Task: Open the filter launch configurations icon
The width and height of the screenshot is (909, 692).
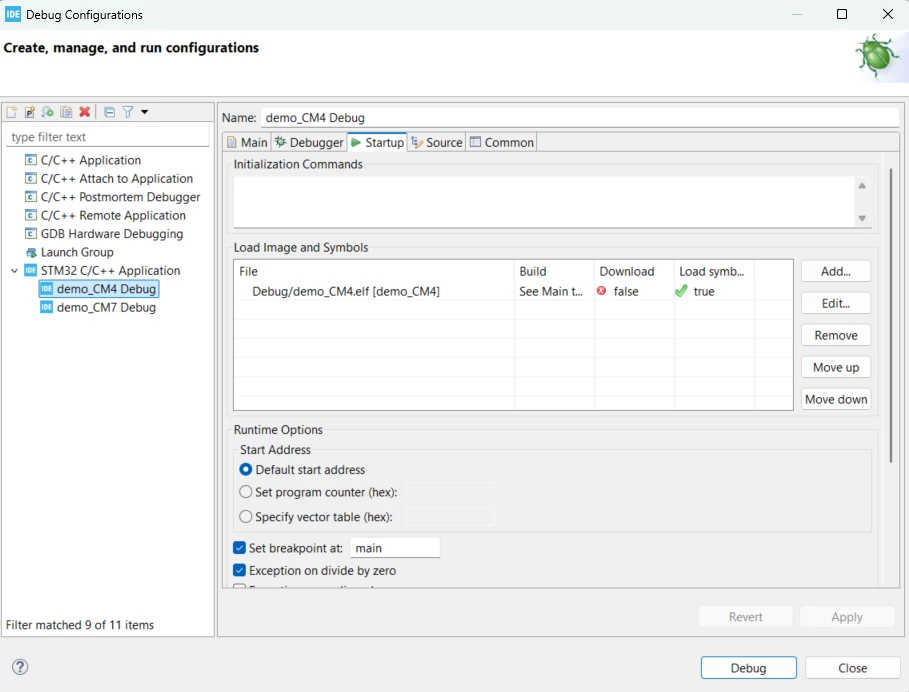Action: [x=128, y=112]
